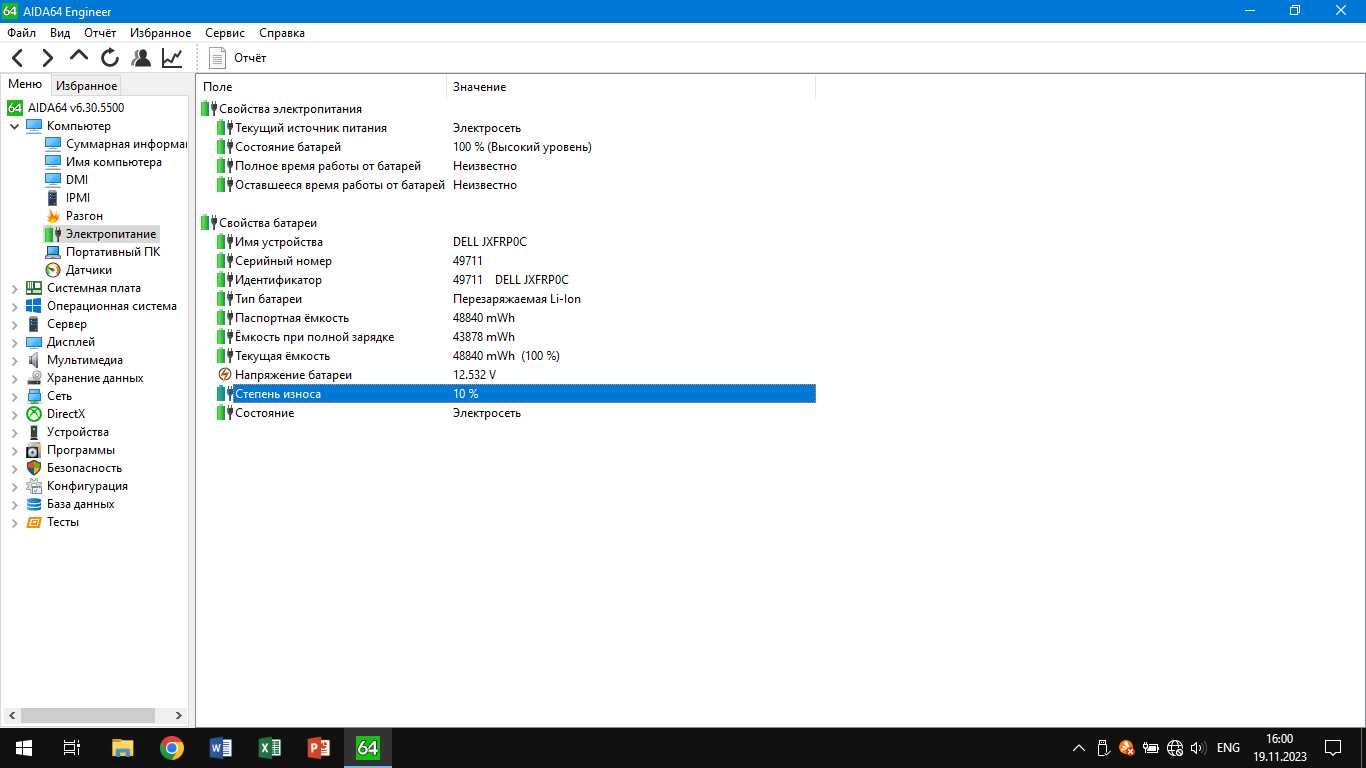Click the Конфигурация icon in tree
This screenshot has height=768, width=1366.
[34, 486]
